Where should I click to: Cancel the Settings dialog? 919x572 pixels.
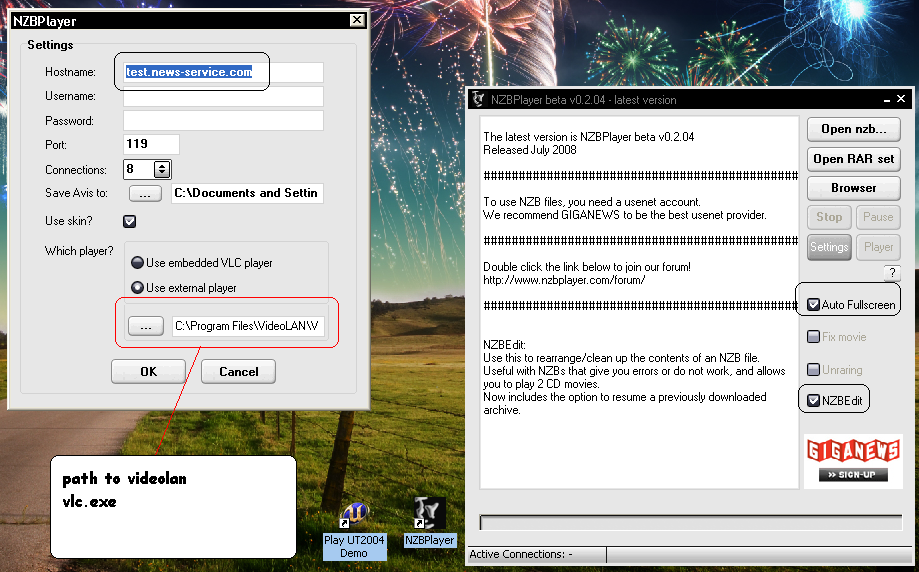click(x=238, y=371)
